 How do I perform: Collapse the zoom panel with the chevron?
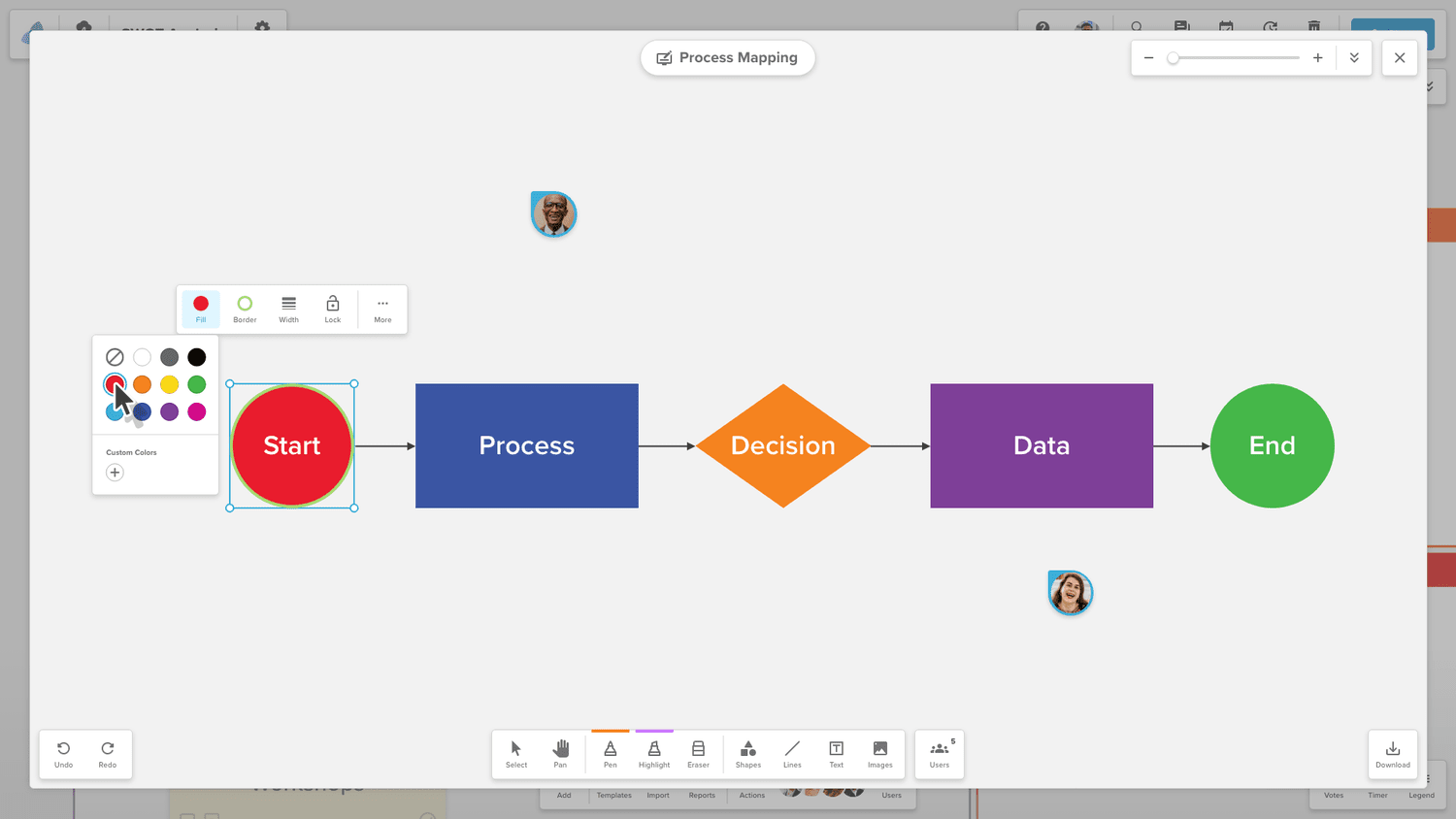tap(1354, 57)
